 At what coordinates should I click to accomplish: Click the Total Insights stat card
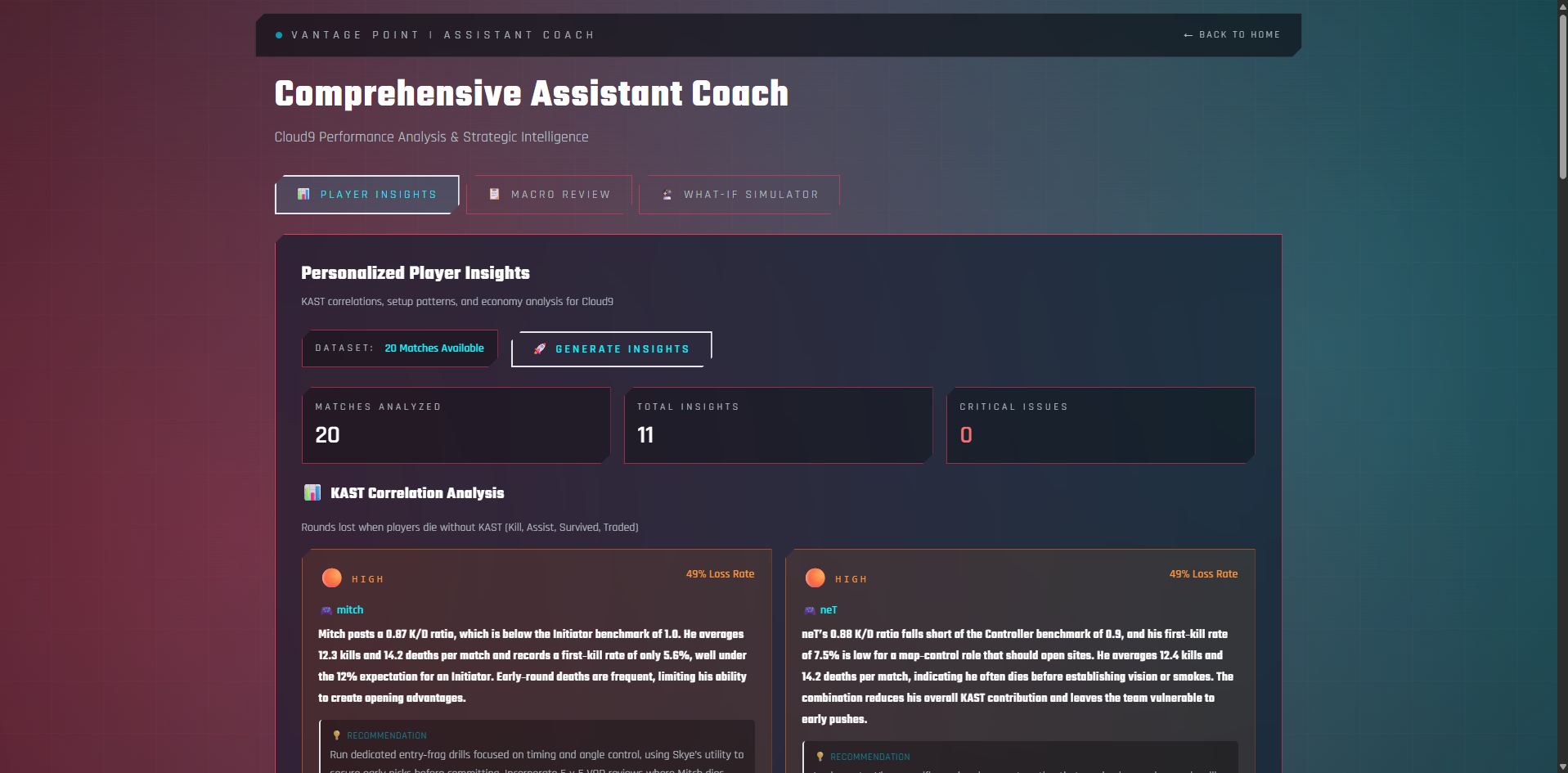779,425
